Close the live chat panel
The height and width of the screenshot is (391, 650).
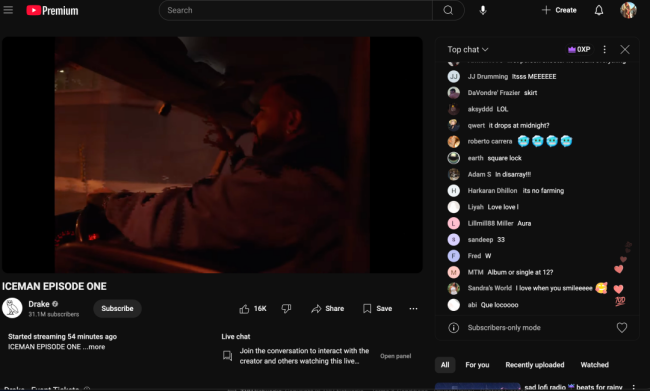[x=625, y=49]
